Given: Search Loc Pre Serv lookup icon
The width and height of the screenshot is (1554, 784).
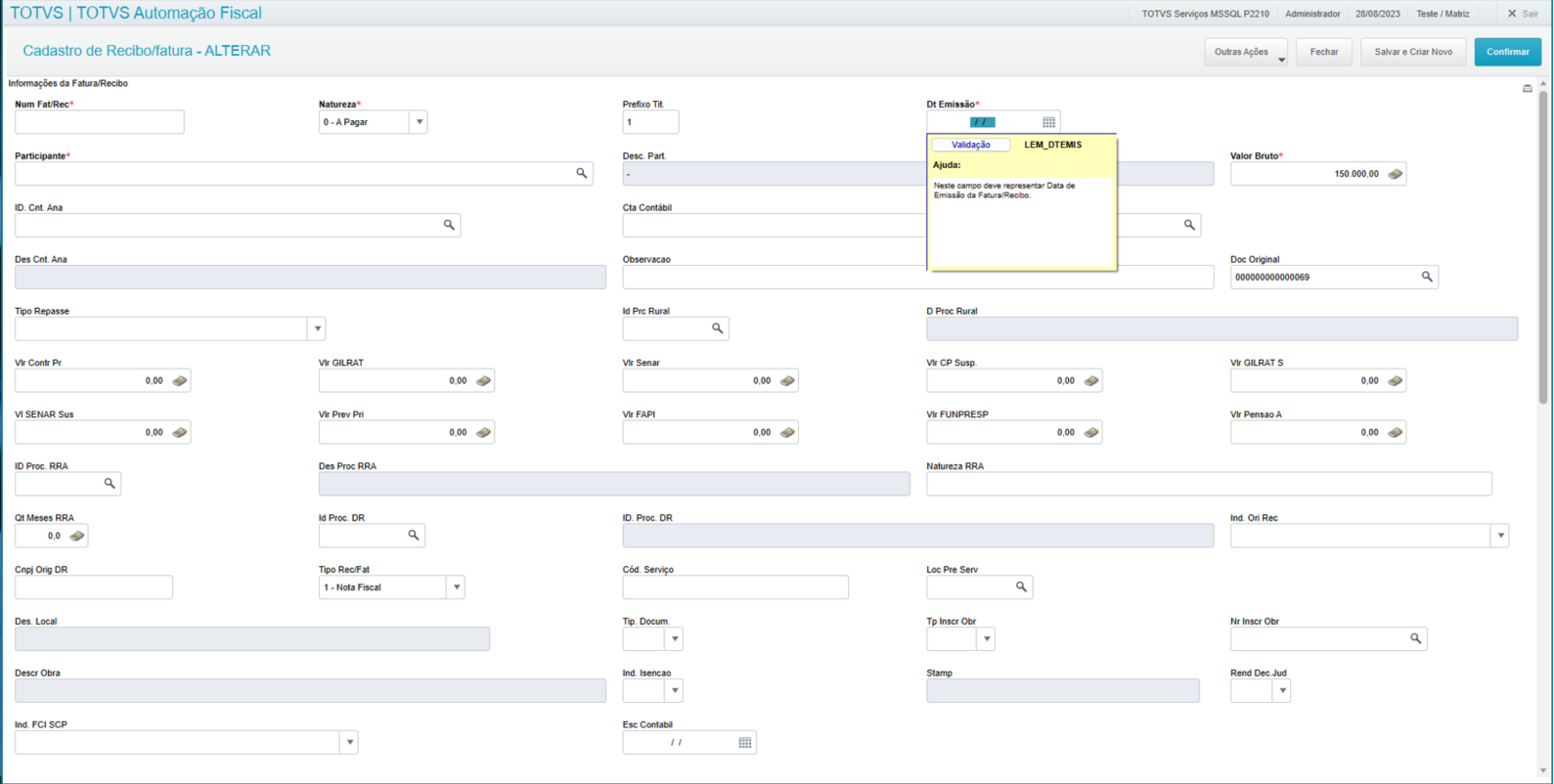Looking at the screenshot, I should pyautogui.click(x=1021, y=587).
